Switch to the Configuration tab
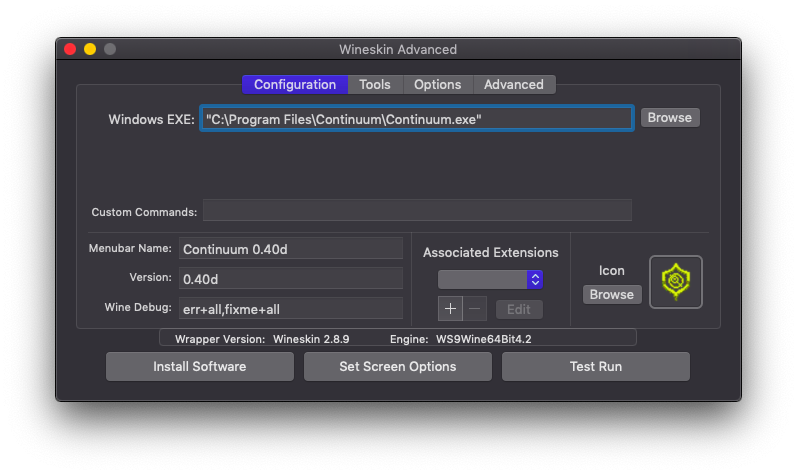Screen dimensions: 797x475 point(294,85)
